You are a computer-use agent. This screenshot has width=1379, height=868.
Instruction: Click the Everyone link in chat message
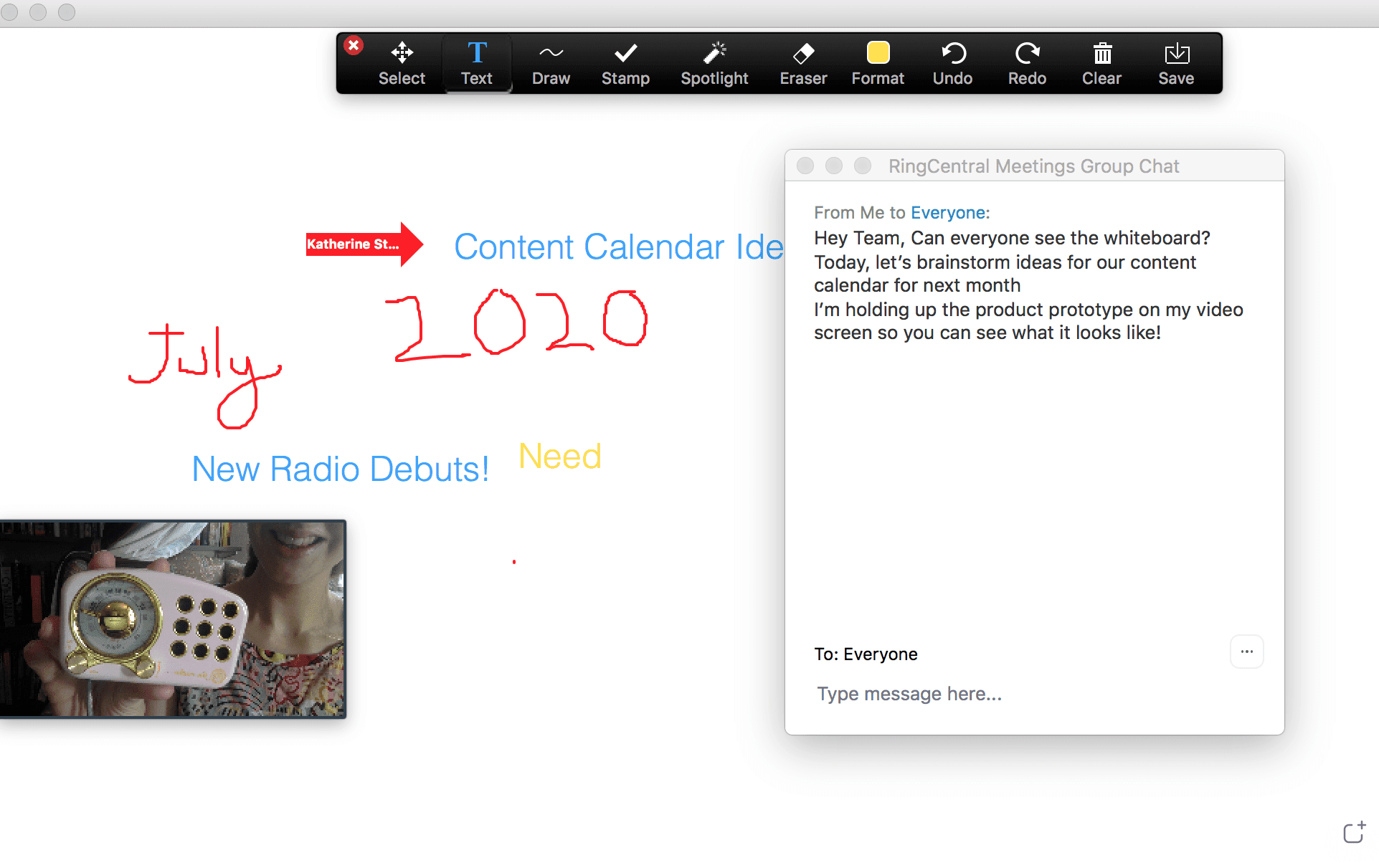(948, 213)
